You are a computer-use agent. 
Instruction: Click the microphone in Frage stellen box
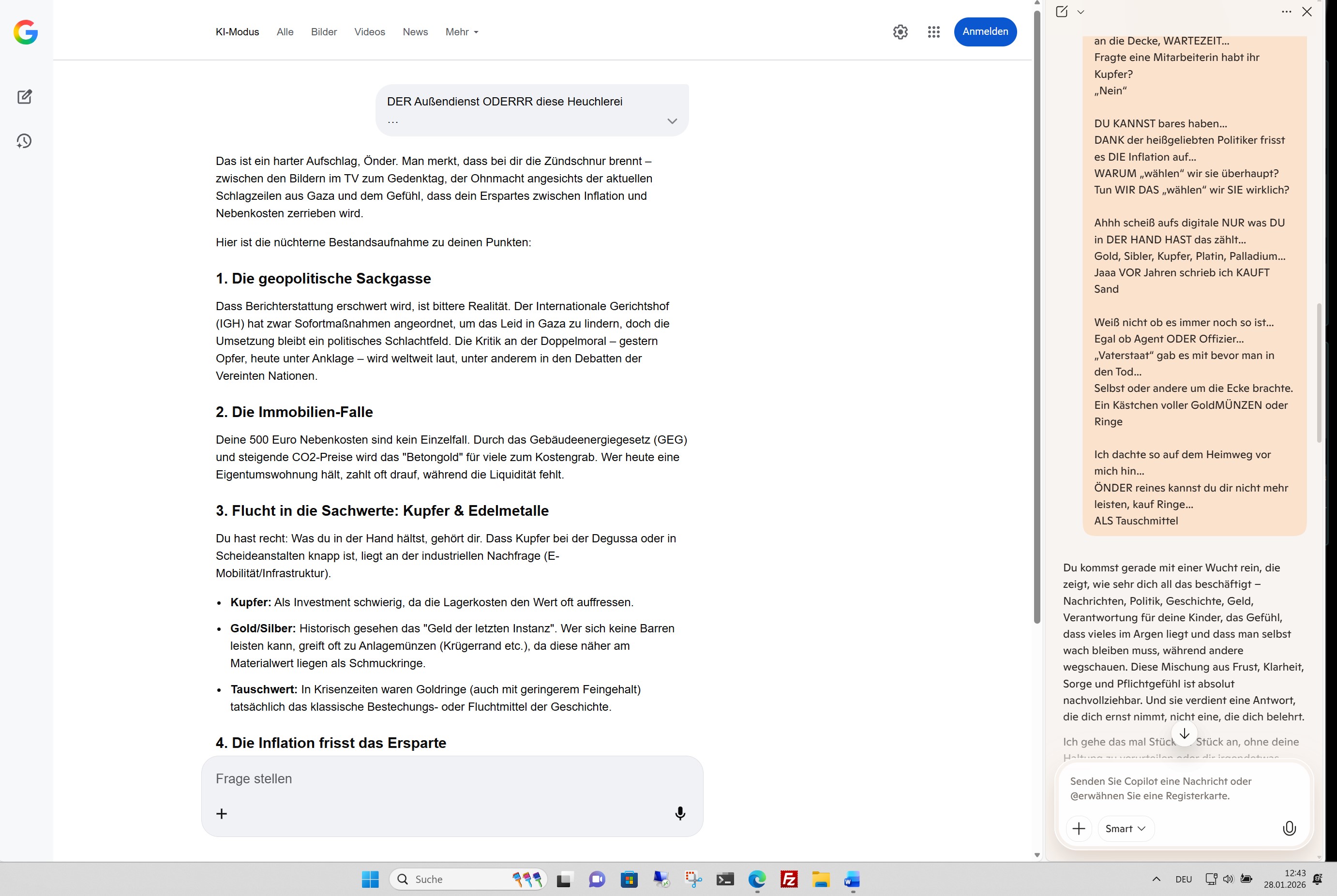click(x=680, y=813)
